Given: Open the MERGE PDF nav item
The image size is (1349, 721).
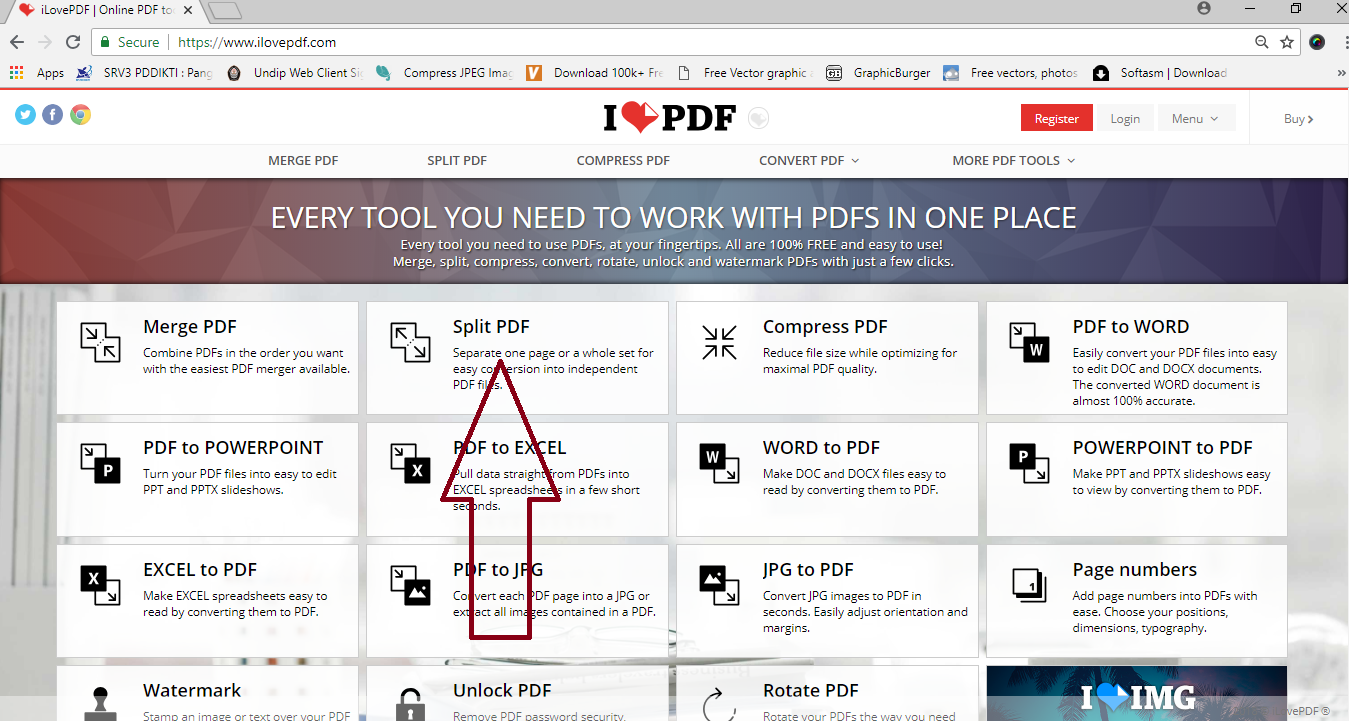Looking at the screenshot, I should (x=303, y=160).
